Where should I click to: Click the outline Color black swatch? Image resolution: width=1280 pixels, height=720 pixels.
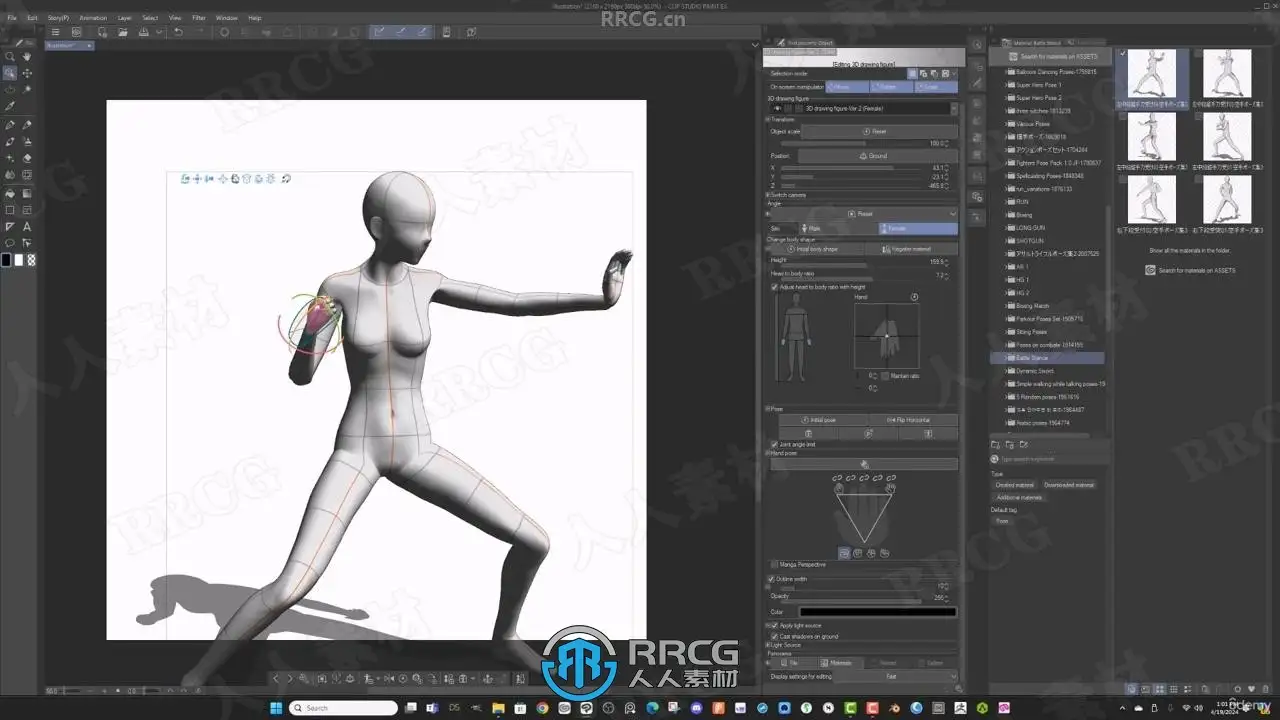click(878, 612)
